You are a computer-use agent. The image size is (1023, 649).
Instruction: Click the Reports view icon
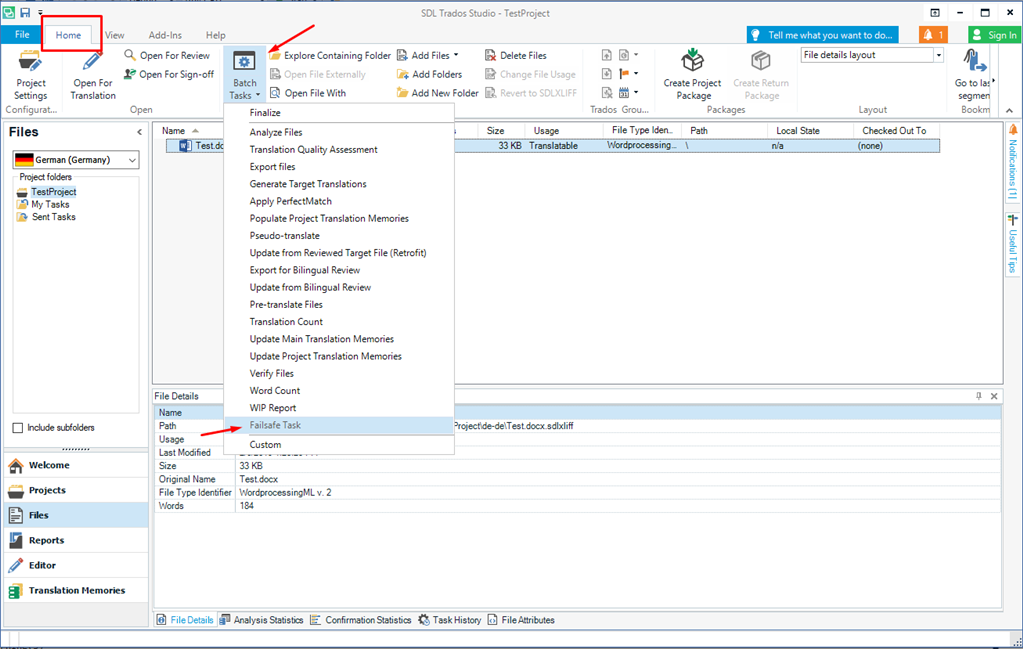point(16,540)
